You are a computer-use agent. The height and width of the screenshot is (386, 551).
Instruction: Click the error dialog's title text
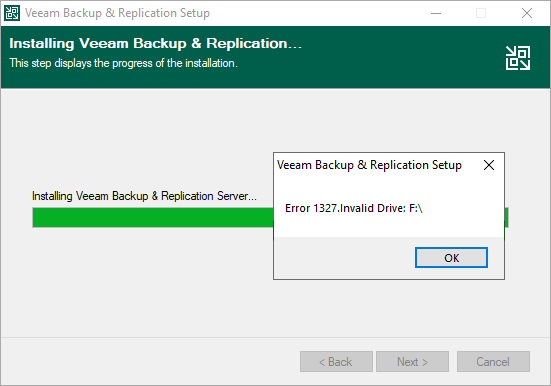click(369, 165)
